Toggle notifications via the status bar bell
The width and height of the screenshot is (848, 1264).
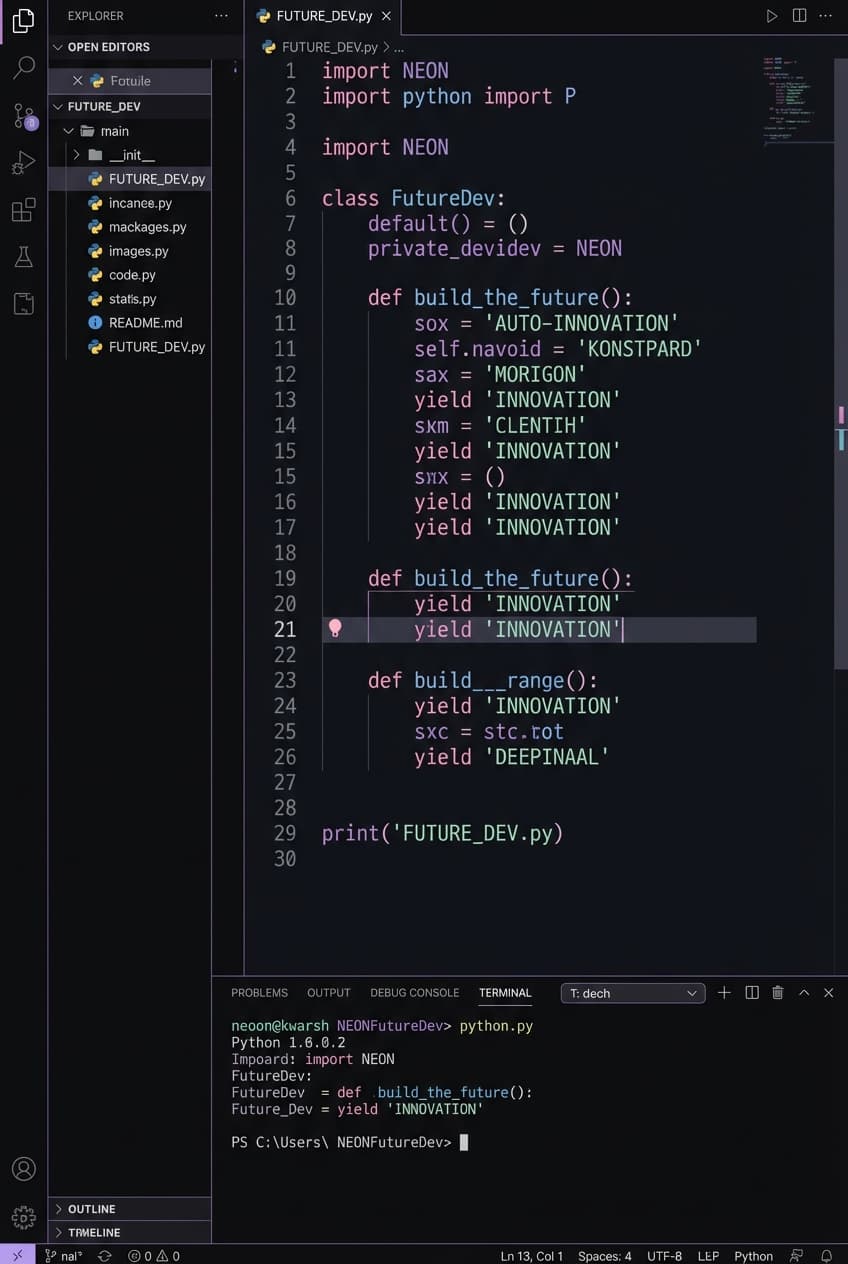[826, 1255]
